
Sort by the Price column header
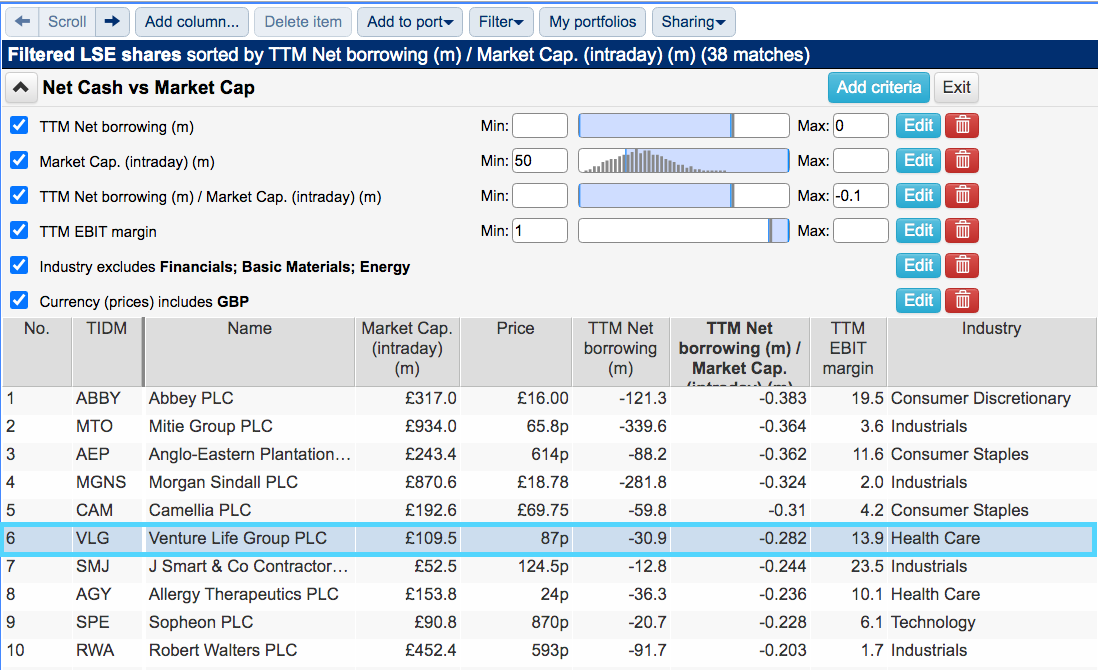click(515, 351)
